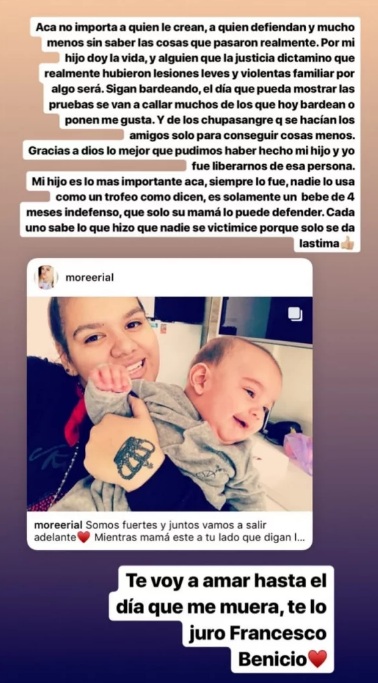Expand the truncated caption ending 'que digan l...'
Screen dimensions: 378x683
[290, 537]
